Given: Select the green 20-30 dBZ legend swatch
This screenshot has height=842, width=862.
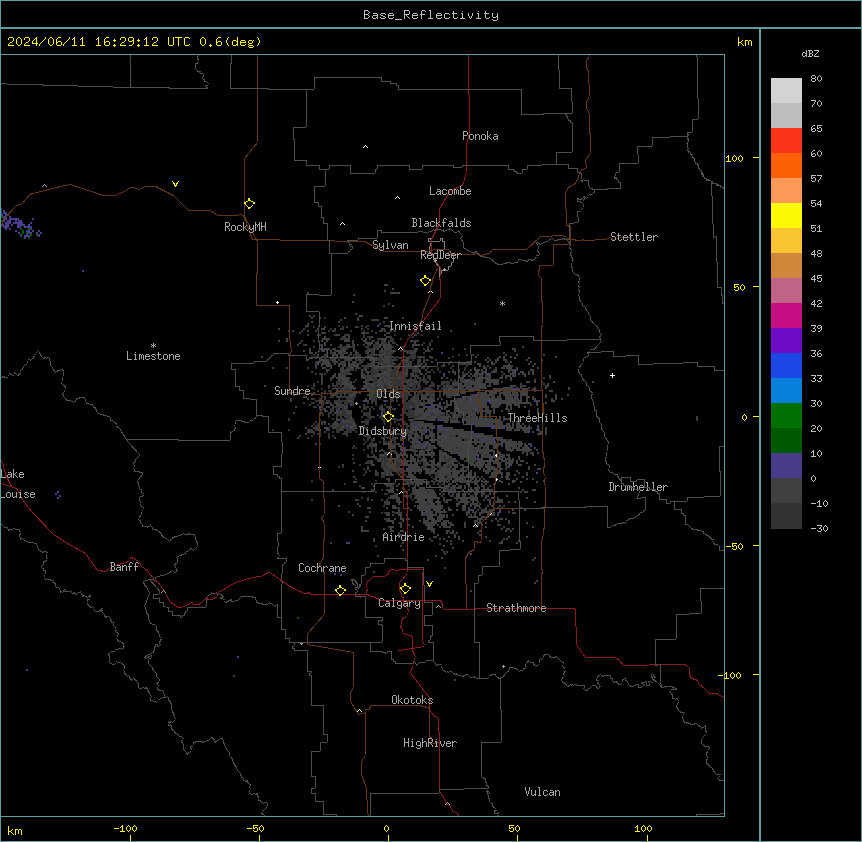Looking at the screenshot, I should click(786, 416).
